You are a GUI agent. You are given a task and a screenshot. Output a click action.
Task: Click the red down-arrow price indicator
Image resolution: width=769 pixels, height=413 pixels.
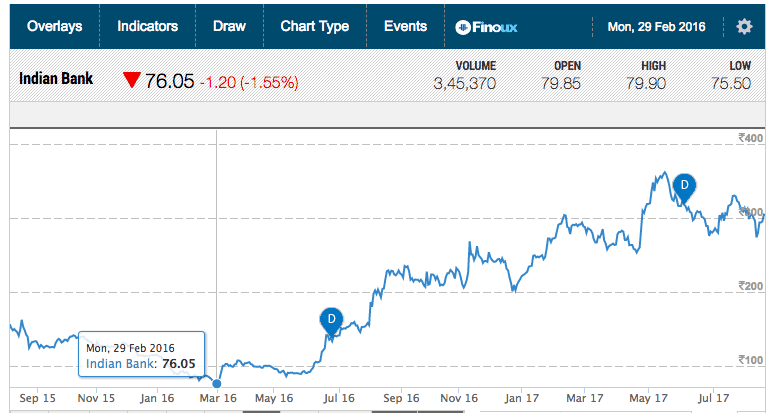[x=132, y=82]
